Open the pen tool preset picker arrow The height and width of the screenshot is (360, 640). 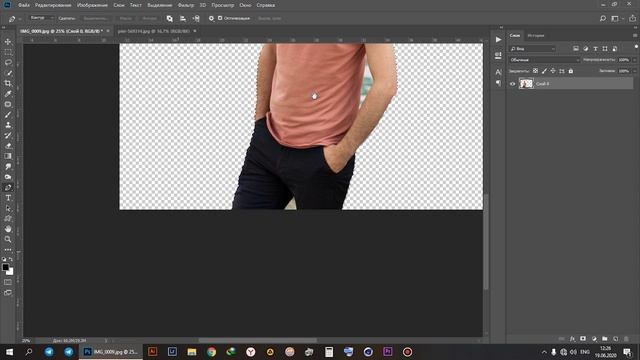click(x=19, y=19)
